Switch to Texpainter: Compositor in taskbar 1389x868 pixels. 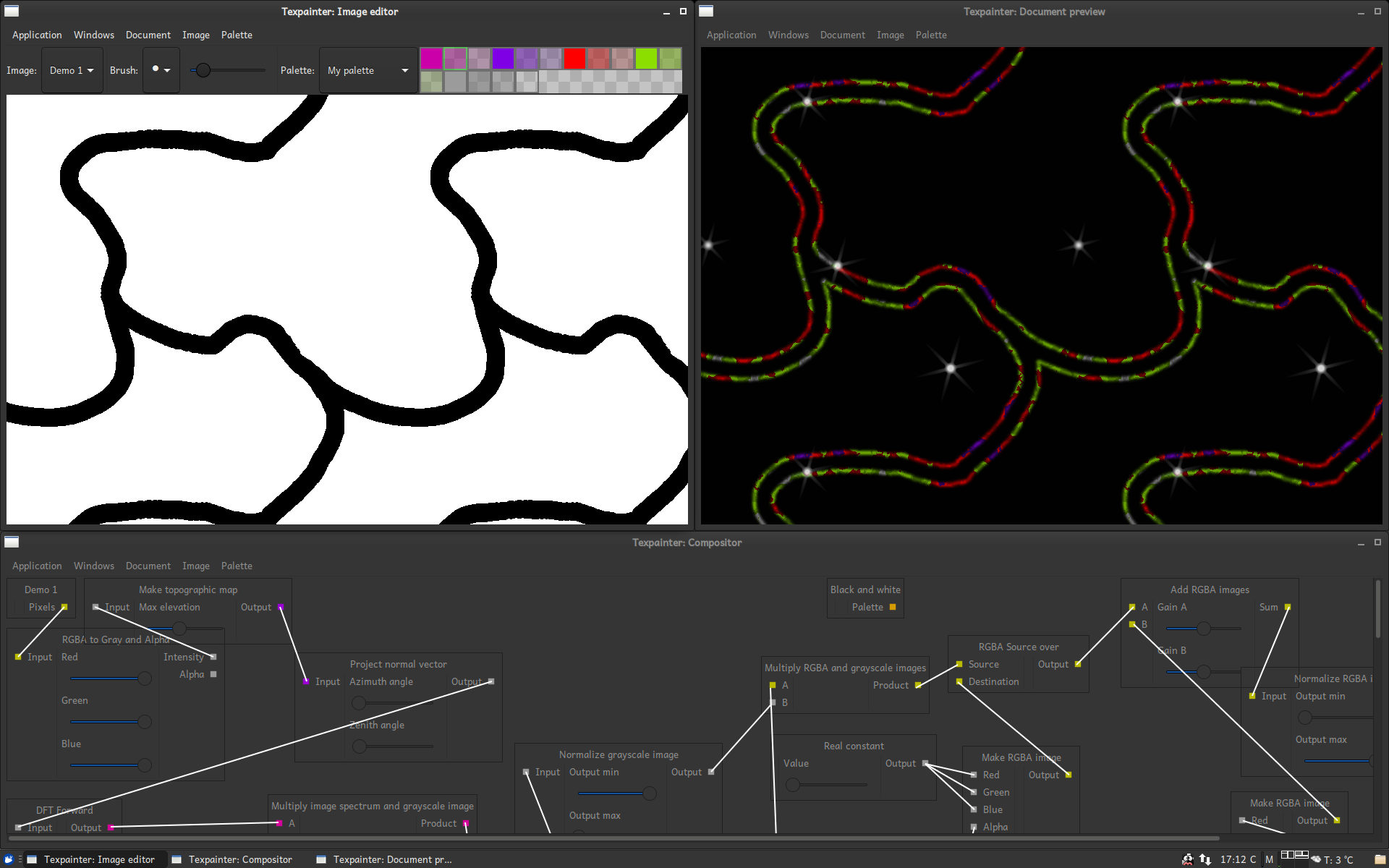(x=233, y=859)
